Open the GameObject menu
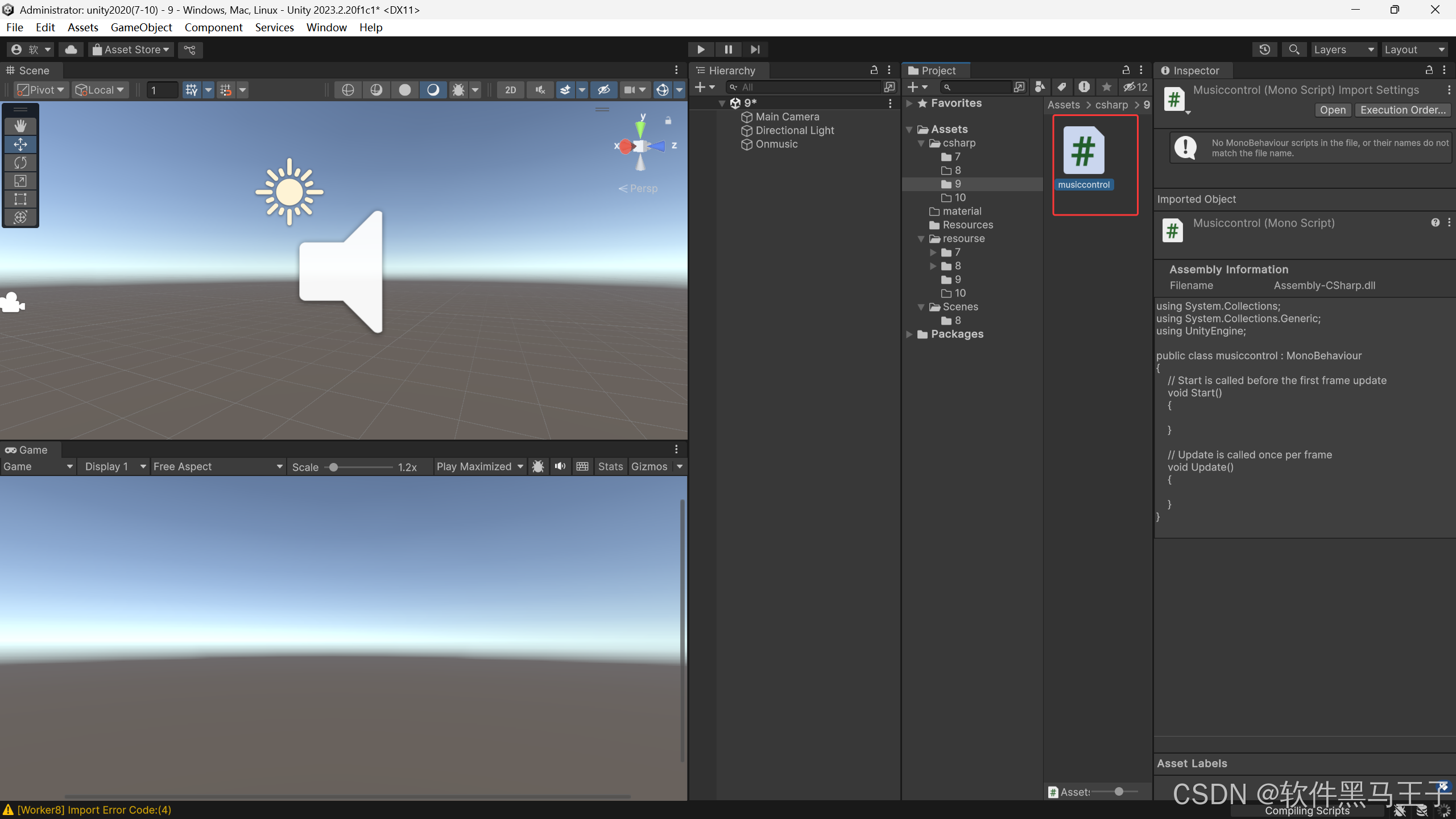Viewport: 1456px width, 819px height. point(141,27)
